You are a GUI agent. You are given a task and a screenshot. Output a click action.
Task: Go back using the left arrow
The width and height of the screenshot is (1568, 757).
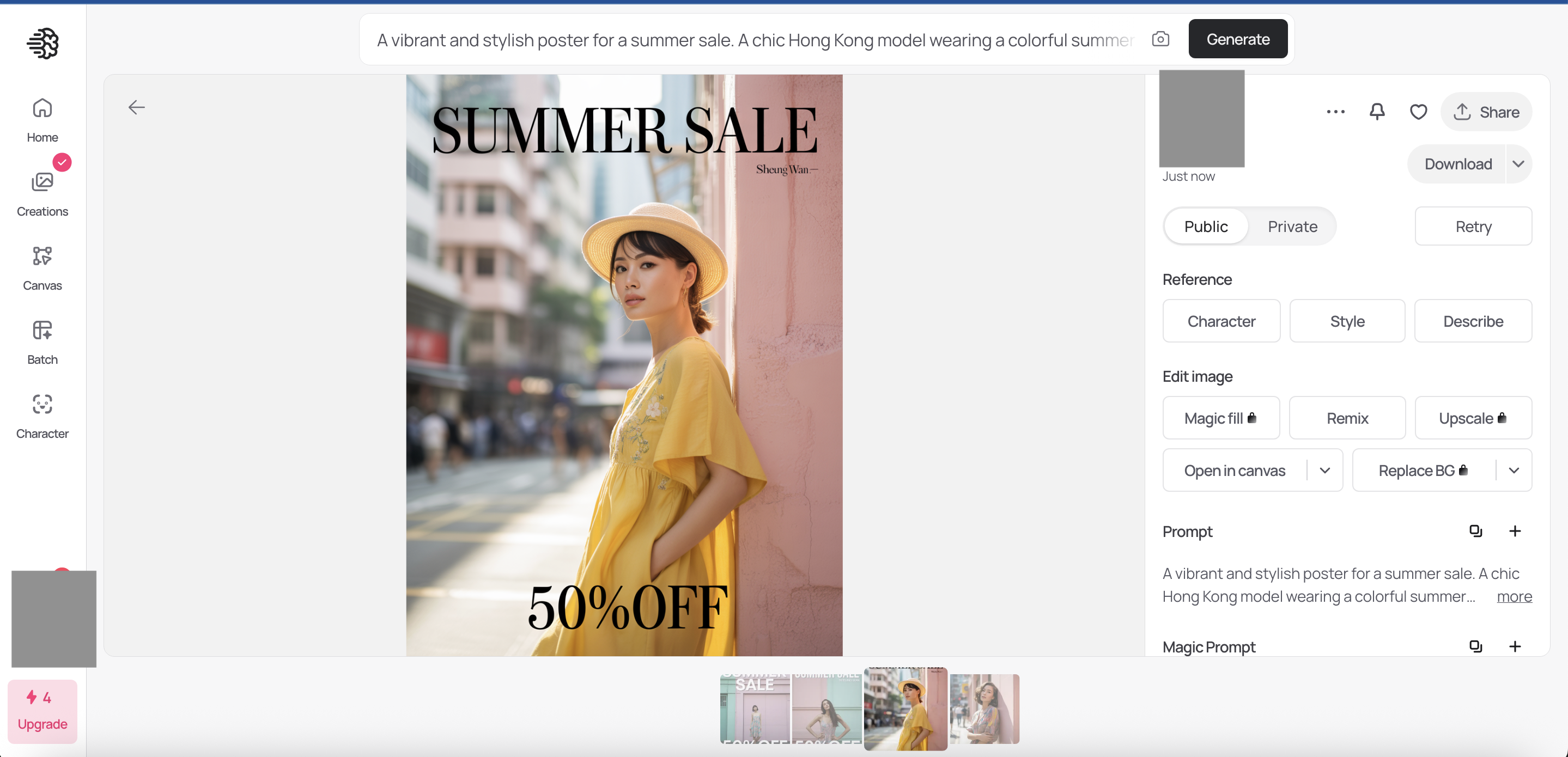pos(136,108)
